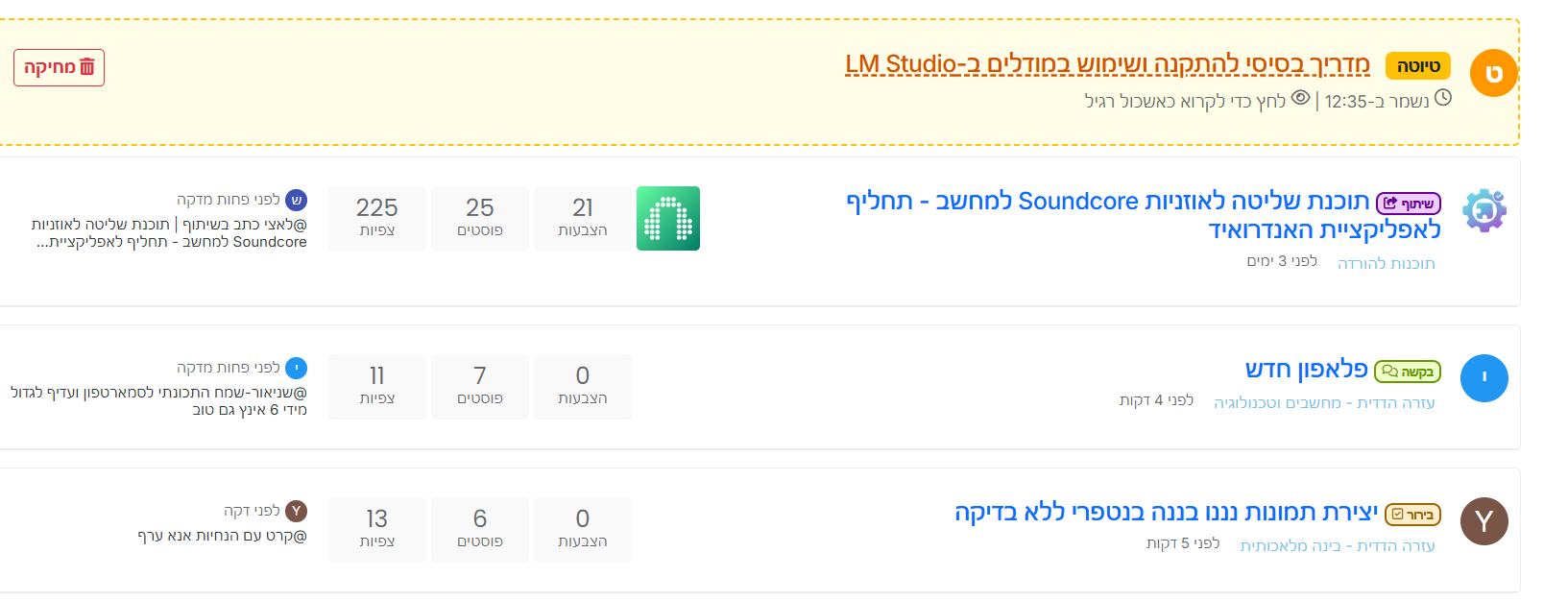Open the LM Studio draft title link
Screen dimensions: 1568x601
1107,64
